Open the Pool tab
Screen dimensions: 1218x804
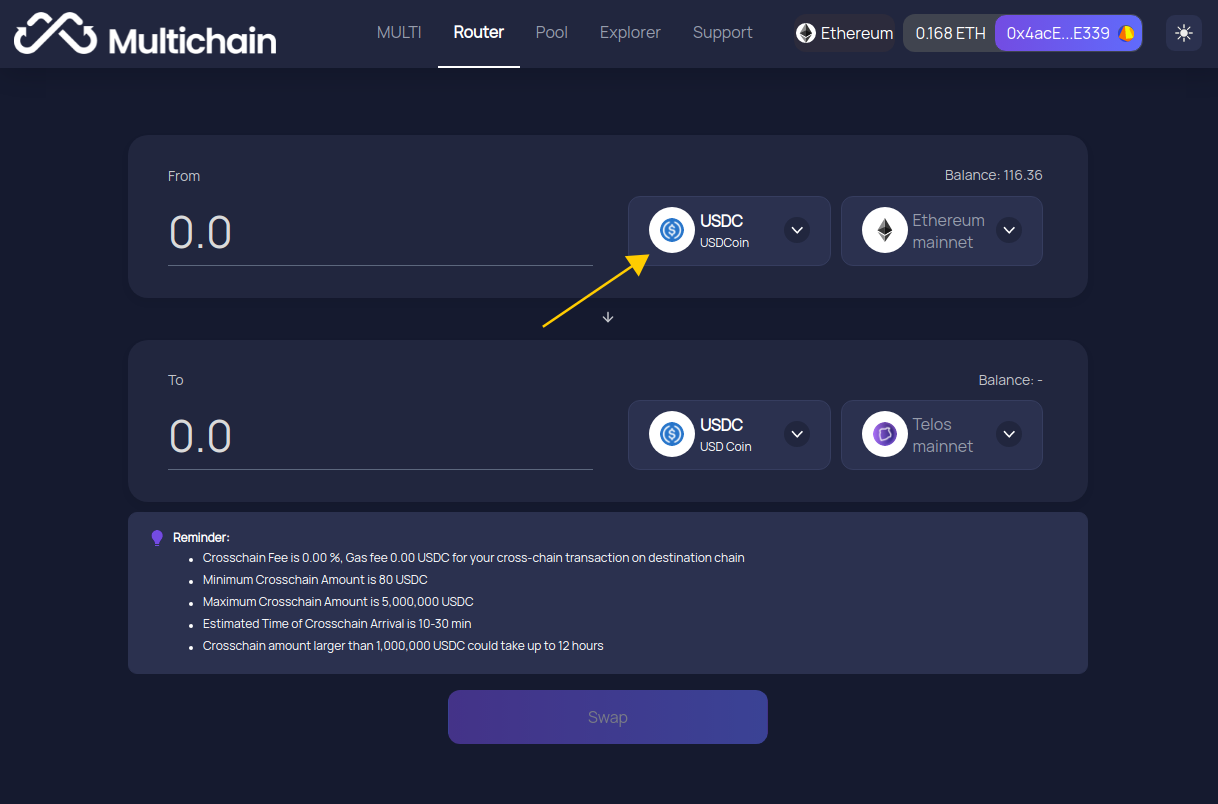pos(552,32)
